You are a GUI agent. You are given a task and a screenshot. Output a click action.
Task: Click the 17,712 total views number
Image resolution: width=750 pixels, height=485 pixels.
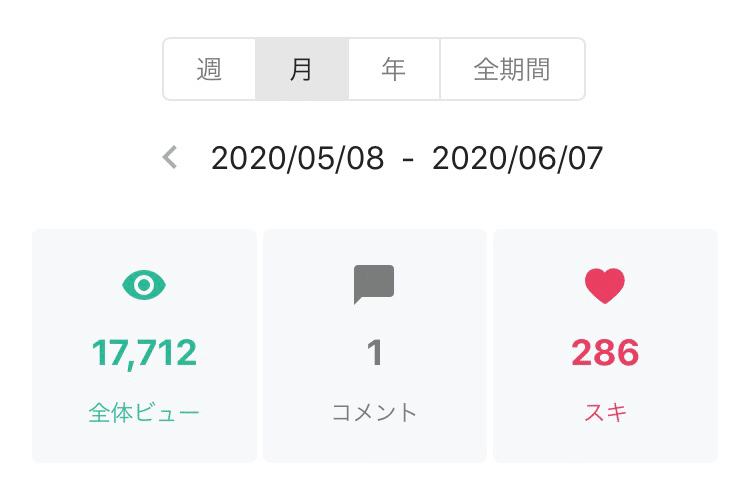tap(144, 352)
